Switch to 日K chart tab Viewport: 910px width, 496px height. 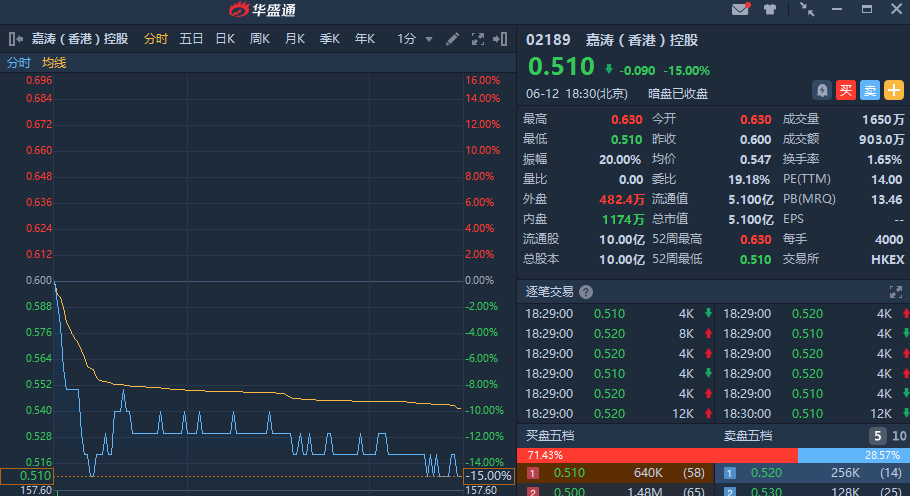click(225, 39)
